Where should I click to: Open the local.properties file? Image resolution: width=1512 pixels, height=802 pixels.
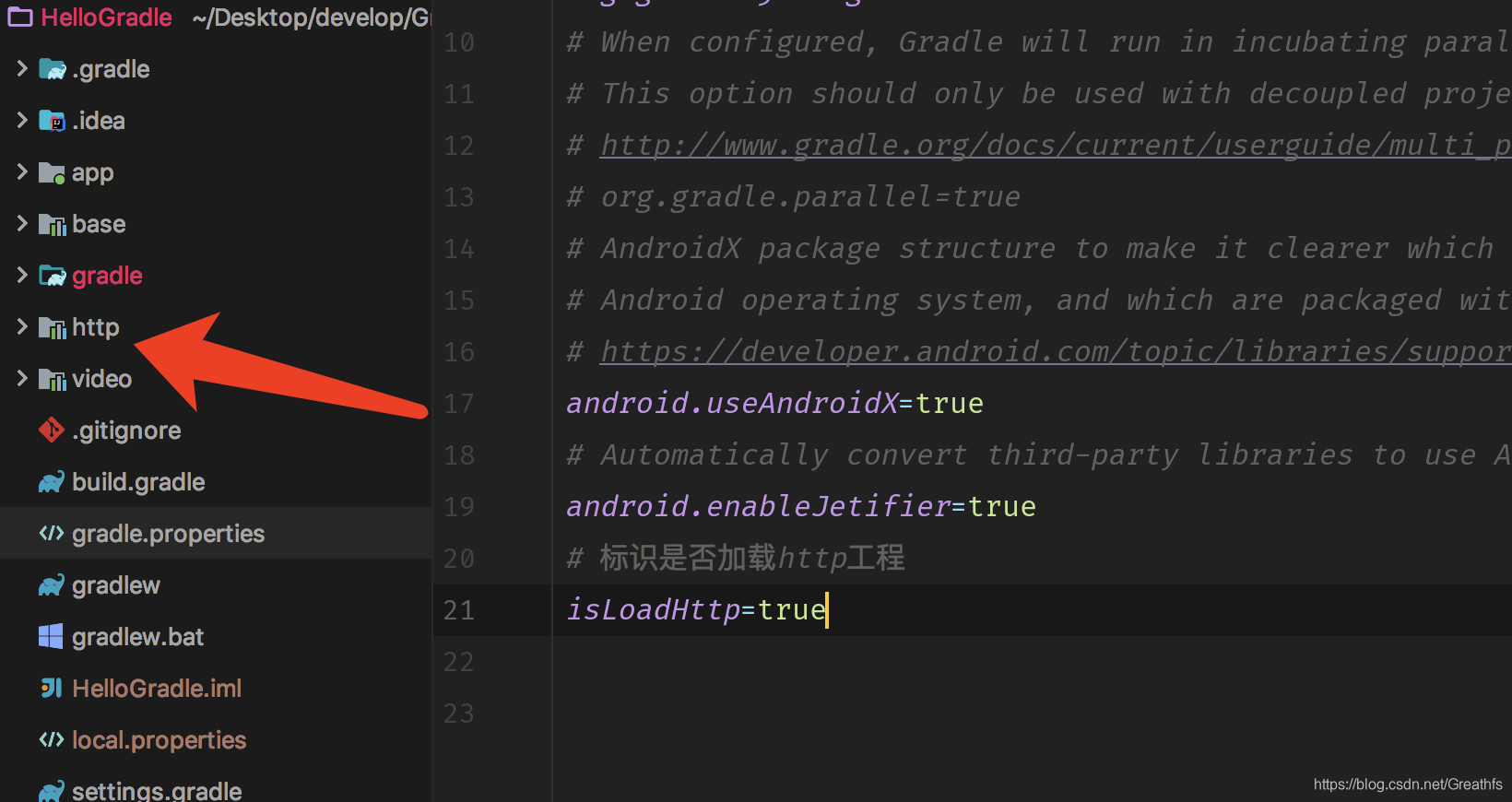(159, 740)
